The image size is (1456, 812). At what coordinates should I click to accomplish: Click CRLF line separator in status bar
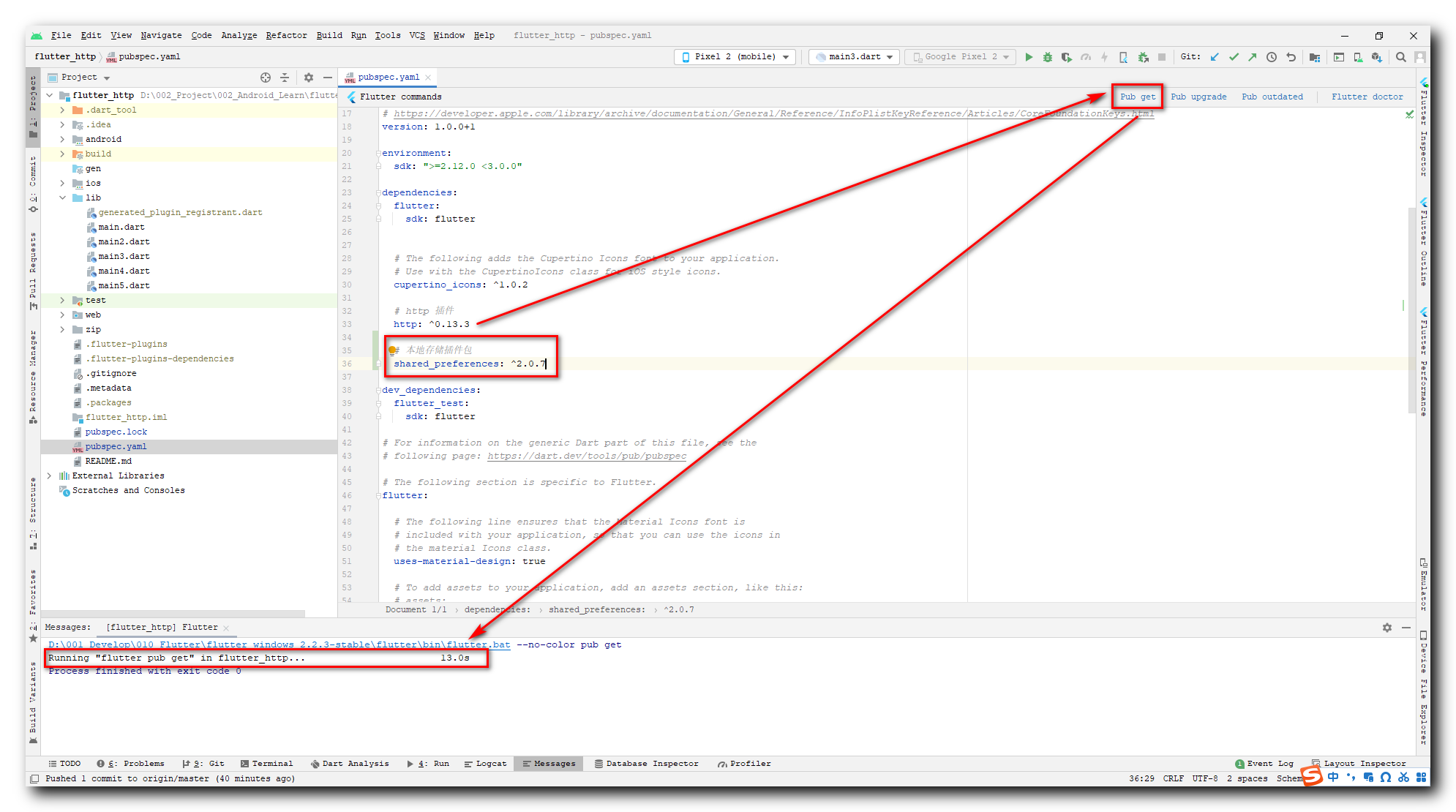tap(1174, 779)
